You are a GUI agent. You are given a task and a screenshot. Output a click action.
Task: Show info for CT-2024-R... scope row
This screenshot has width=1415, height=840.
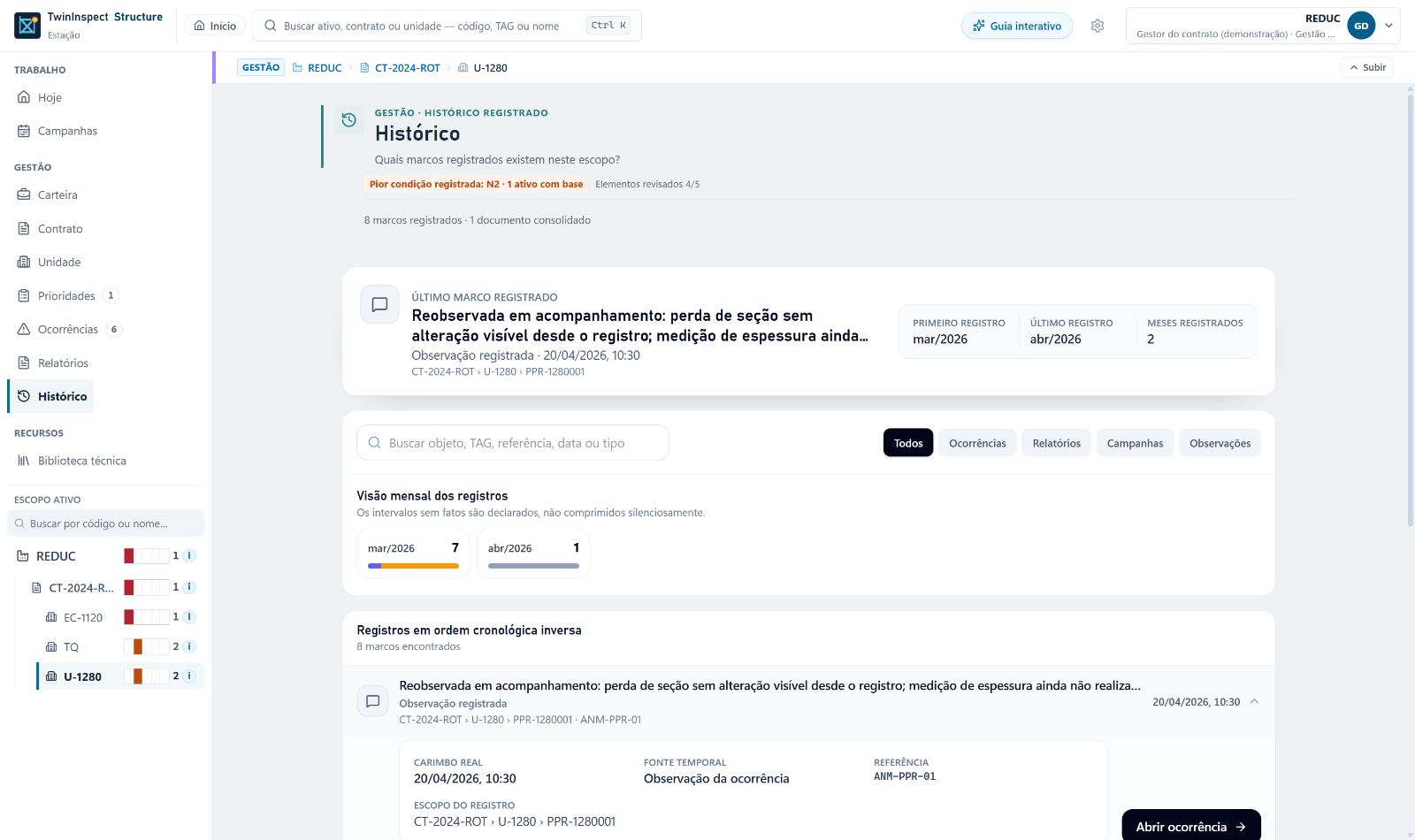[x=189, y=586]
